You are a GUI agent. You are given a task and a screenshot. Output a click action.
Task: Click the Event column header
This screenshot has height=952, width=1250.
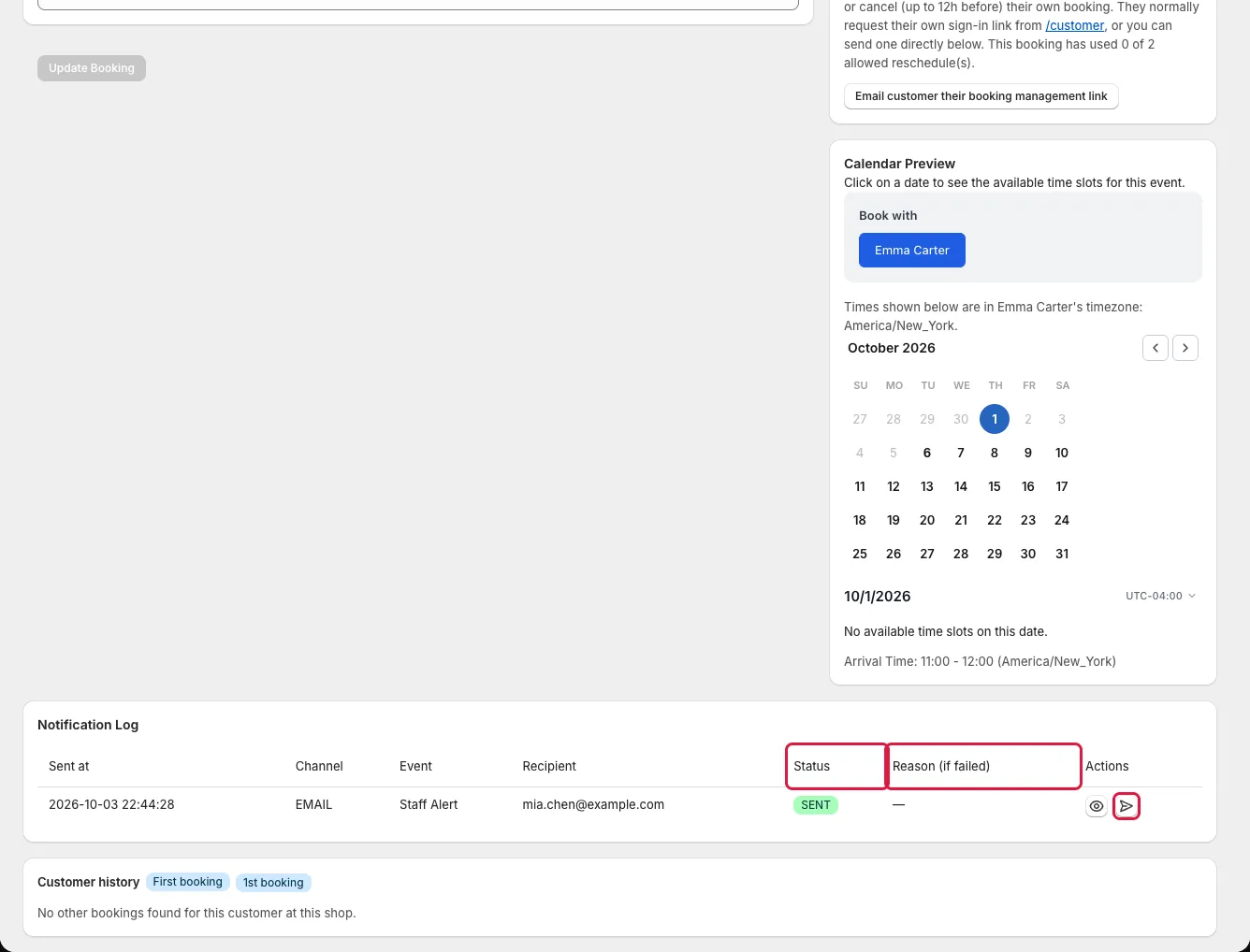click(x=415, y=766)
